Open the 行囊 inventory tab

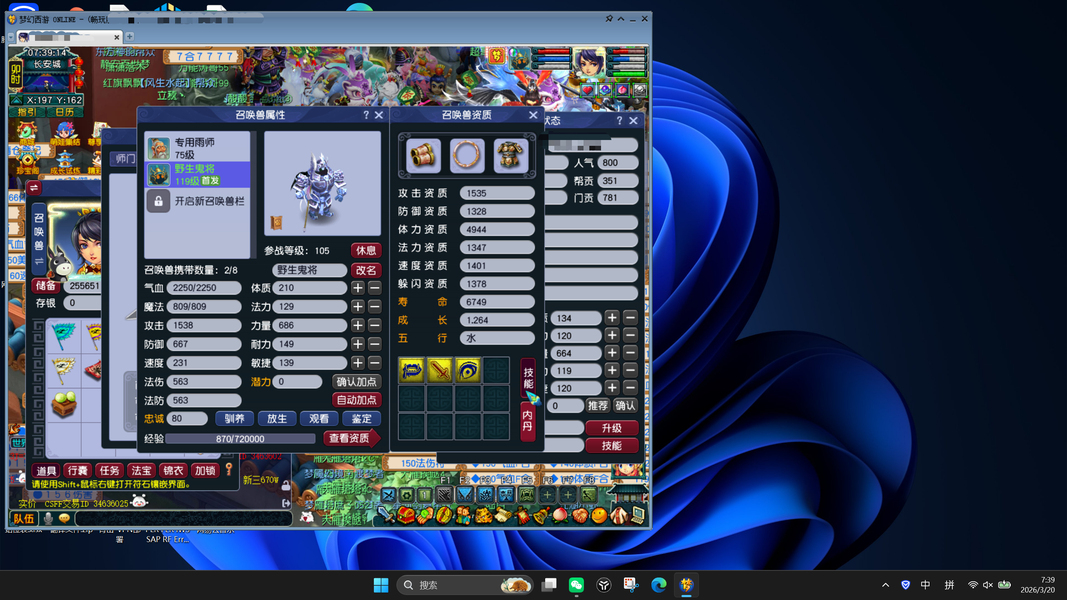pyautogui.click(x=78, y=470)
